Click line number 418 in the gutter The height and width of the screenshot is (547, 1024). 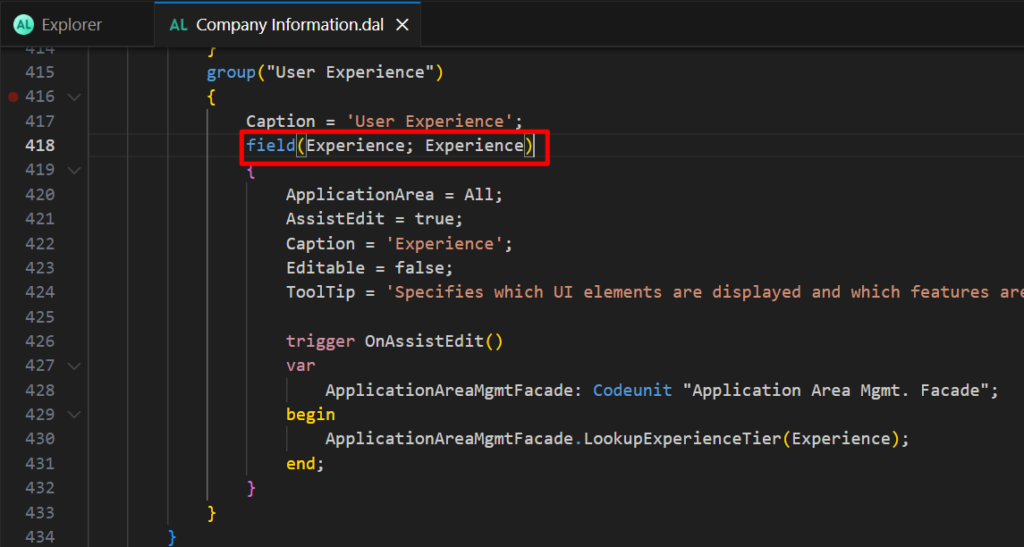pos(39,146)
